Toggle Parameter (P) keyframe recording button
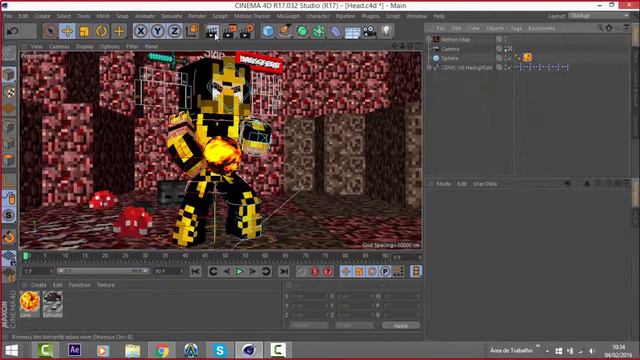The width and height of the screenshot is (640, 360). pyautogui.click(x=385, y=271)
